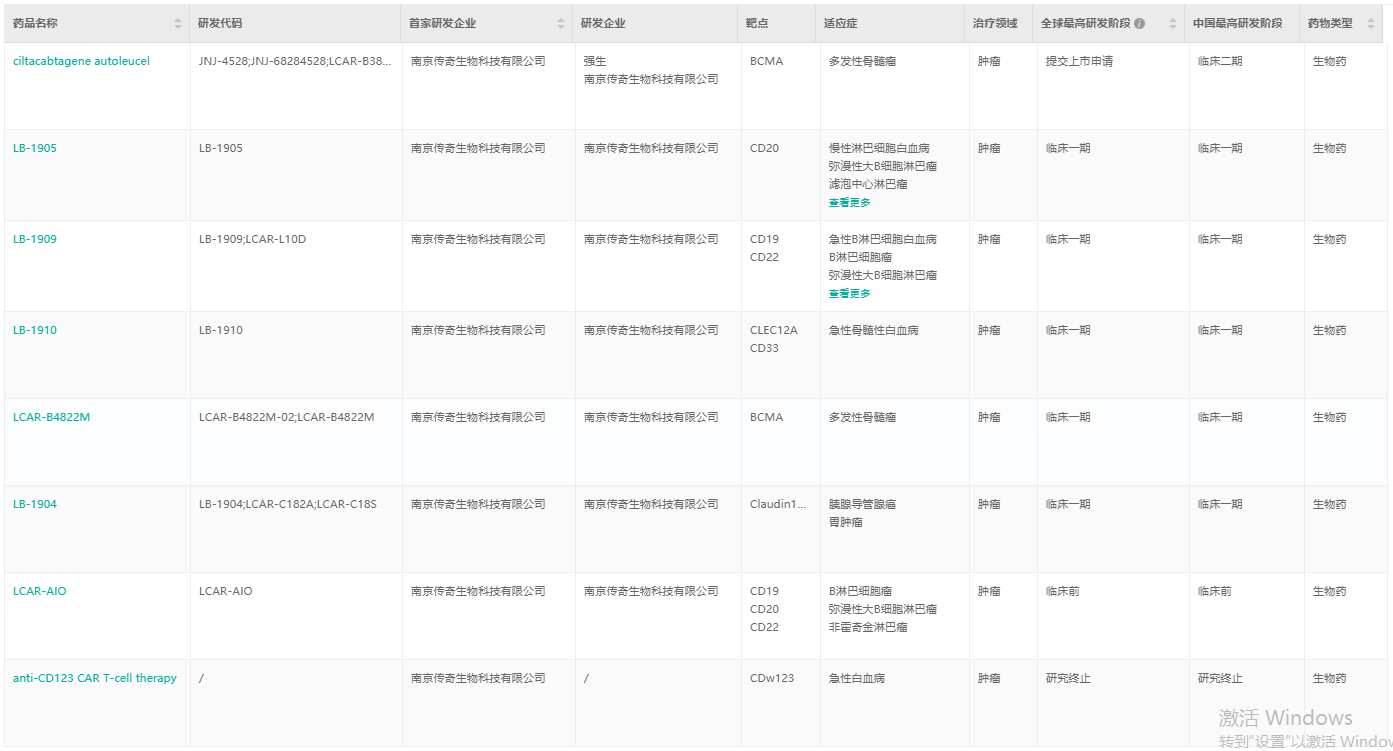
Task: Click 研究终止 under 中国最高研发阶段
Action: click(1220, 678)
